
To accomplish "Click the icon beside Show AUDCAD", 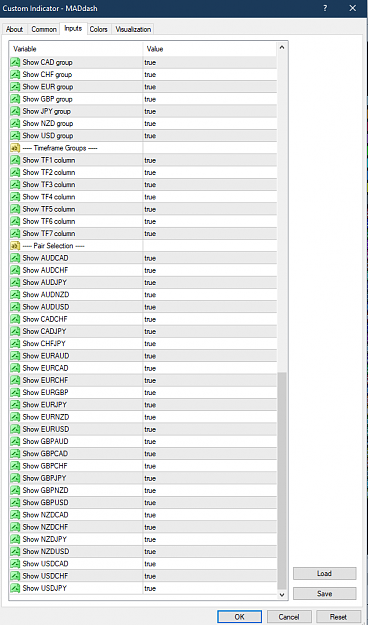I will tap(15, 258).
